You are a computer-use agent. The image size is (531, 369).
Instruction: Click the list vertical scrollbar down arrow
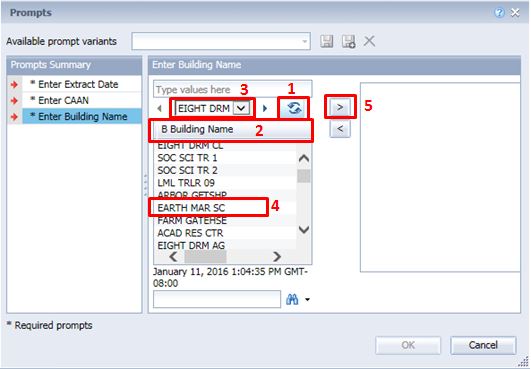(304, 230)
